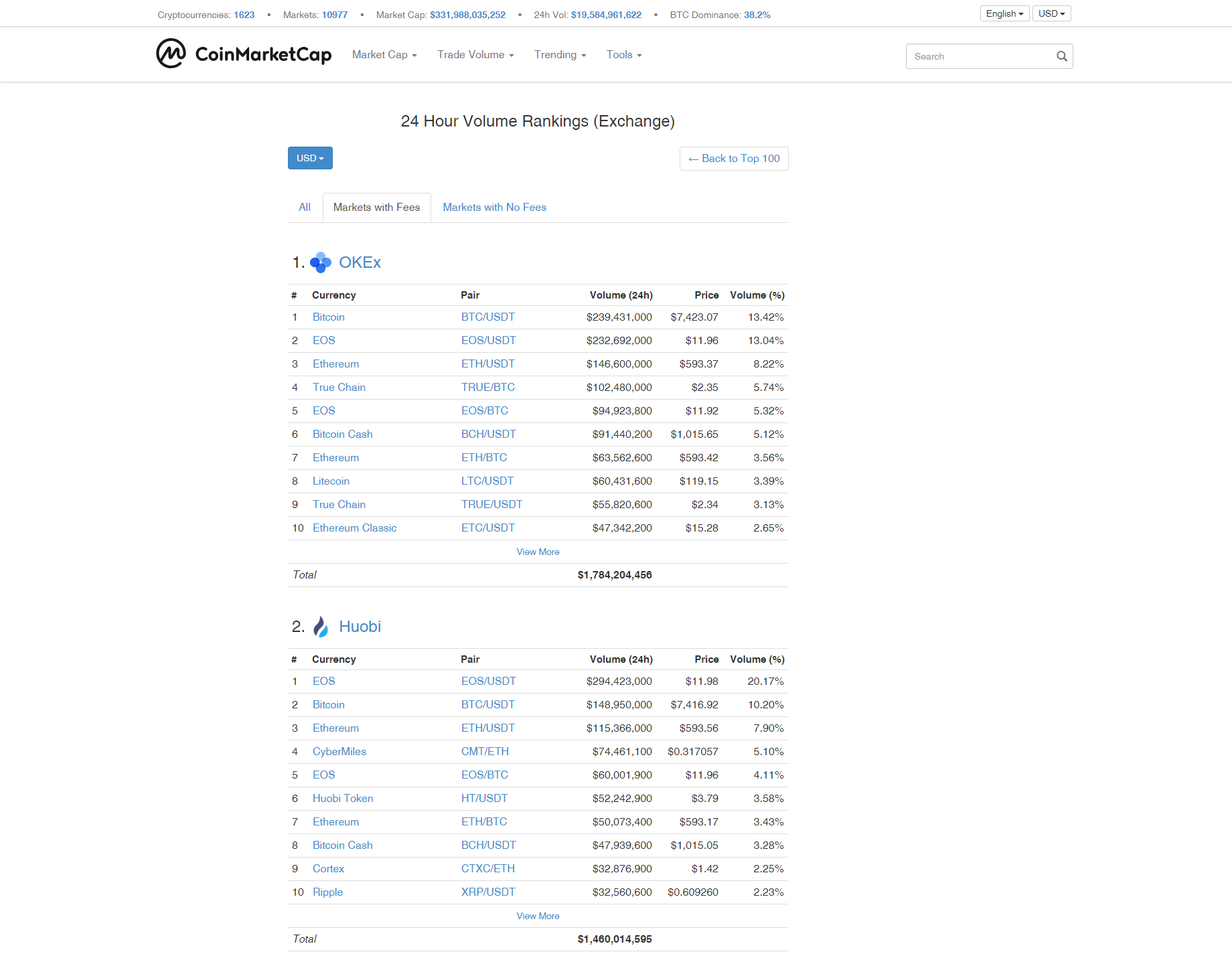Click Cryptocurrencies count 1623

(244, 15)
